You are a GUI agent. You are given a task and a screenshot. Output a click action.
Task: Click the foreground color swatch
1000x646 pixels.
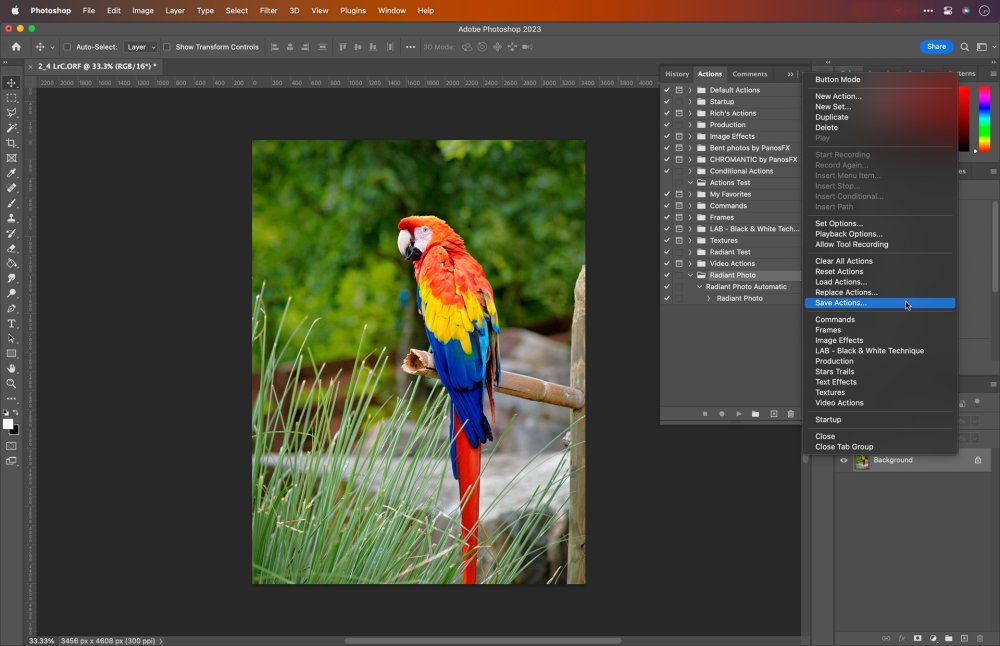click(x=8, y=424)
